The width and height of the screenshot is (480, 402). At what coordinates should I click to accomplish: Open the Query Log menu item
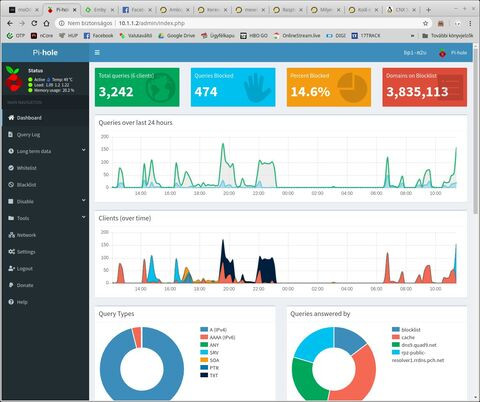(x=45, y=134)
